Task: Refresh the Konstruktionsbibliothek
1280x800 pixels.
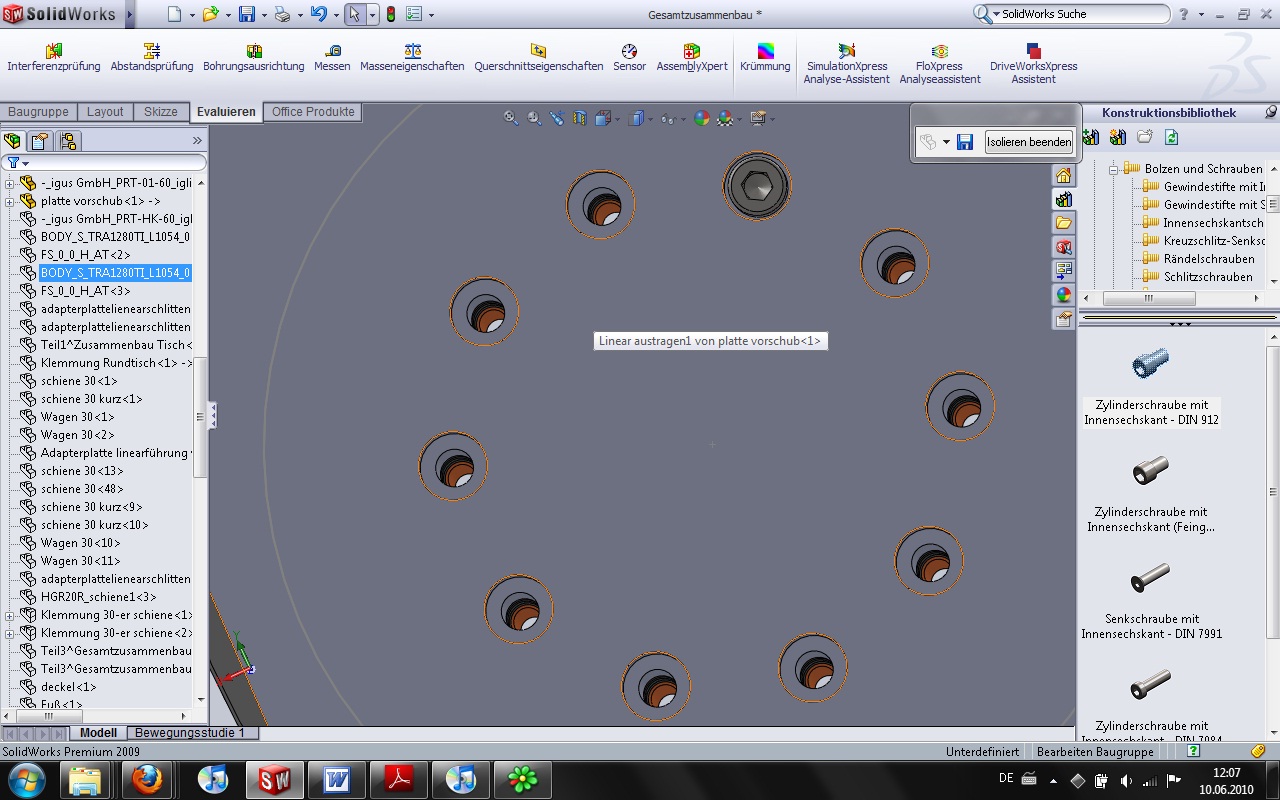Action: pyautogui.click(x=1171, y=137)
